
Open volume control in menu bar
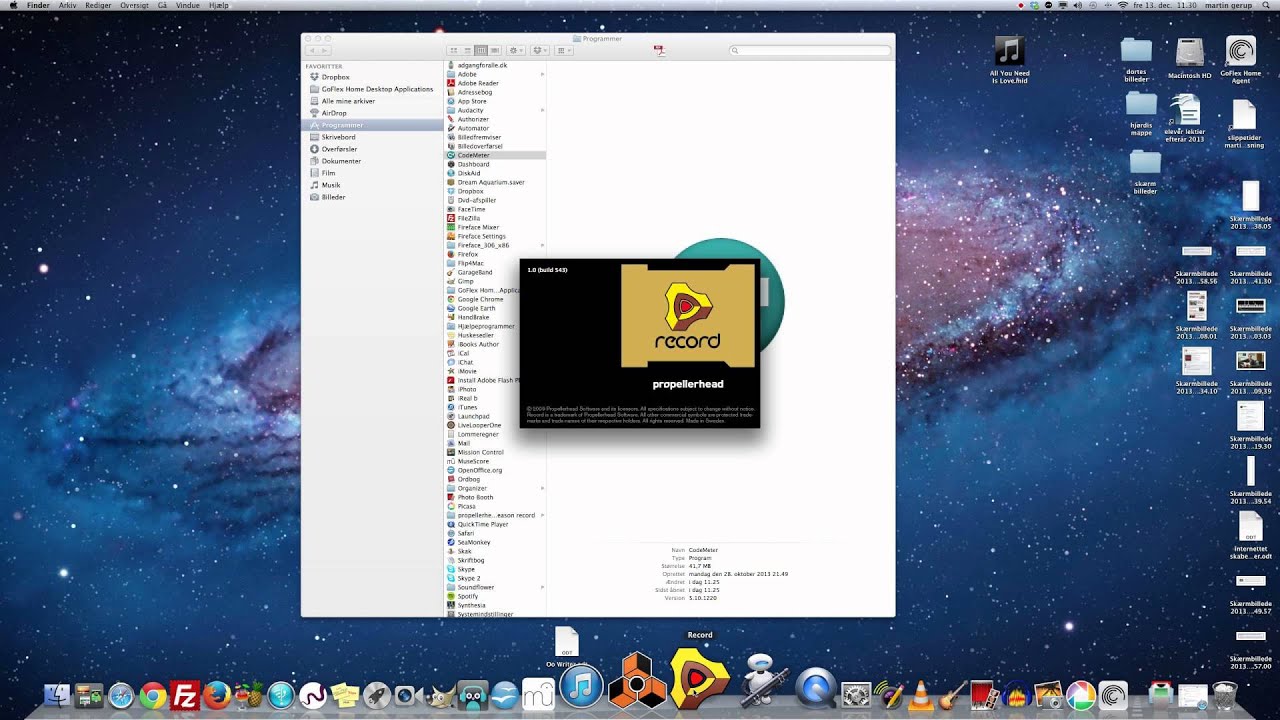click(x=1078, y=5)
